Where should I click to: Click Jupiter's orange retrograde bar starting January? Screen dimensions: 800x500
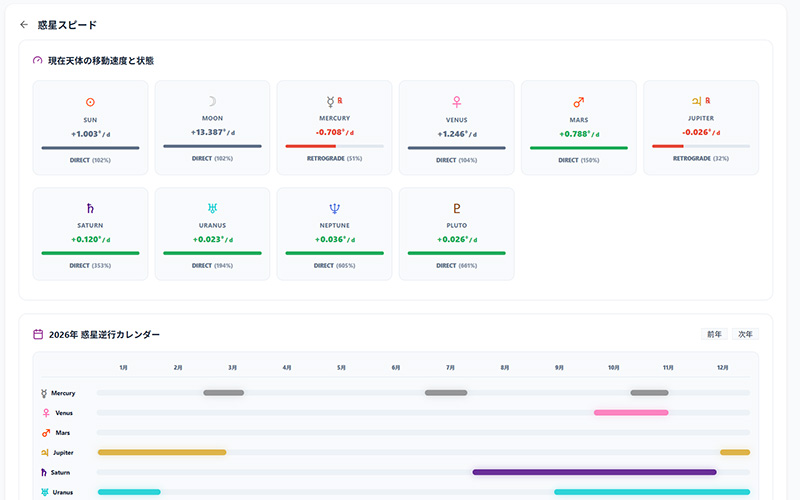pyautogui.click(x=162, y=452)
